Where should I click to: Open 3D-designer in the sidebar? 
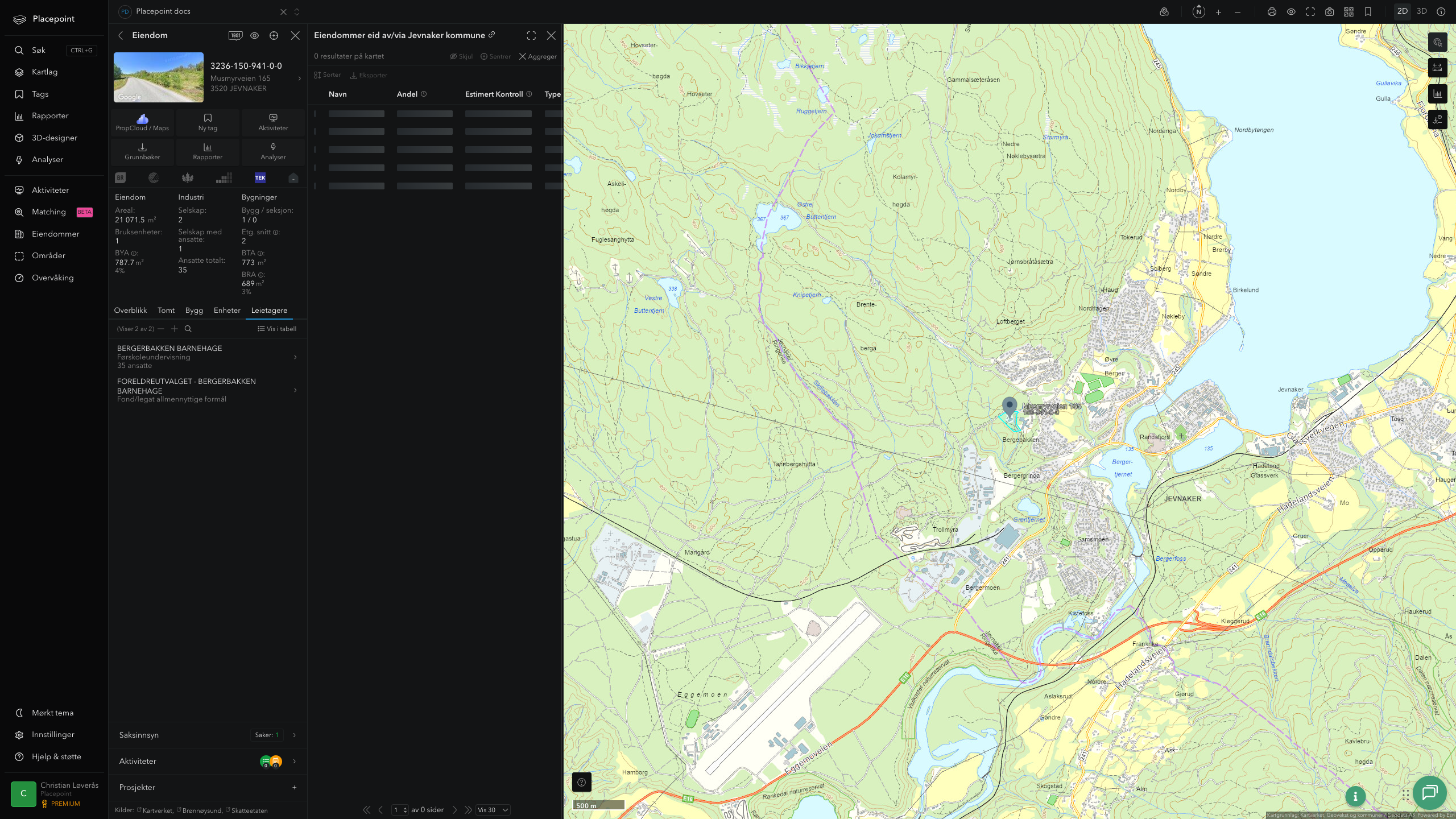pyautogui.click(x=55, y=138)
